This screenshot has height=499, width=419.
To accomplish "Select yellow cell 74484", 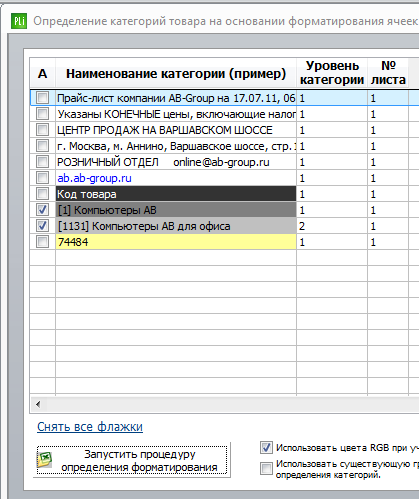I will (176, 242).
